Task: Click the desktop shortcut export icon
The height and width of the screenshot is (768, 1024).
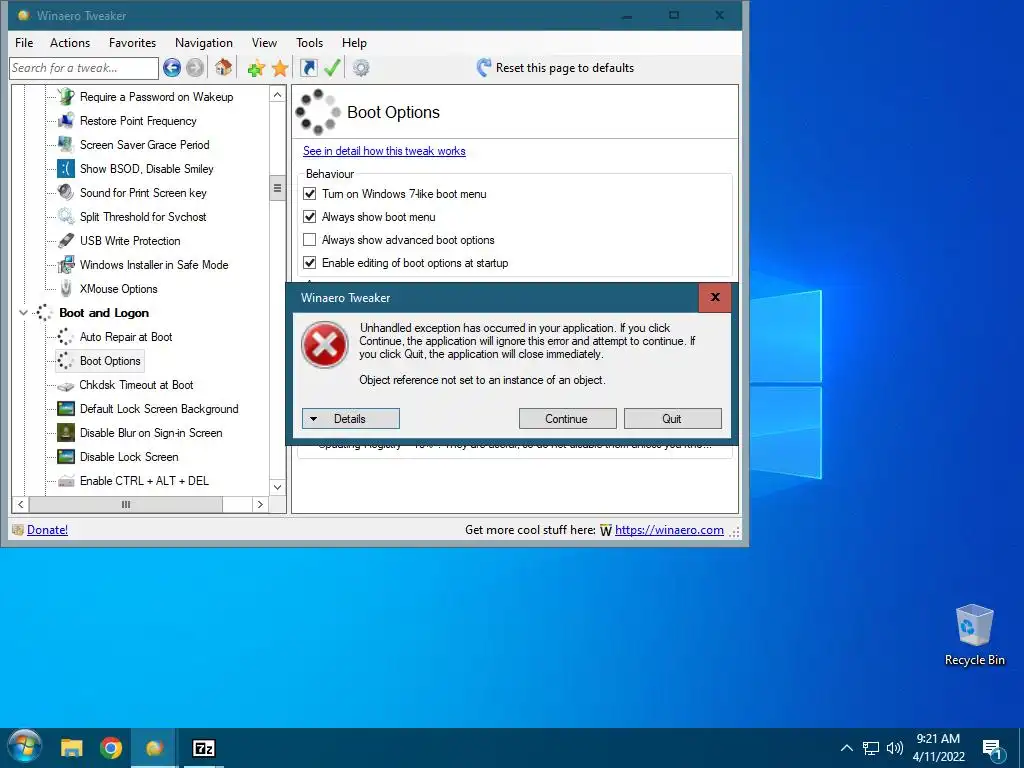Action: [x=308, y=67]
